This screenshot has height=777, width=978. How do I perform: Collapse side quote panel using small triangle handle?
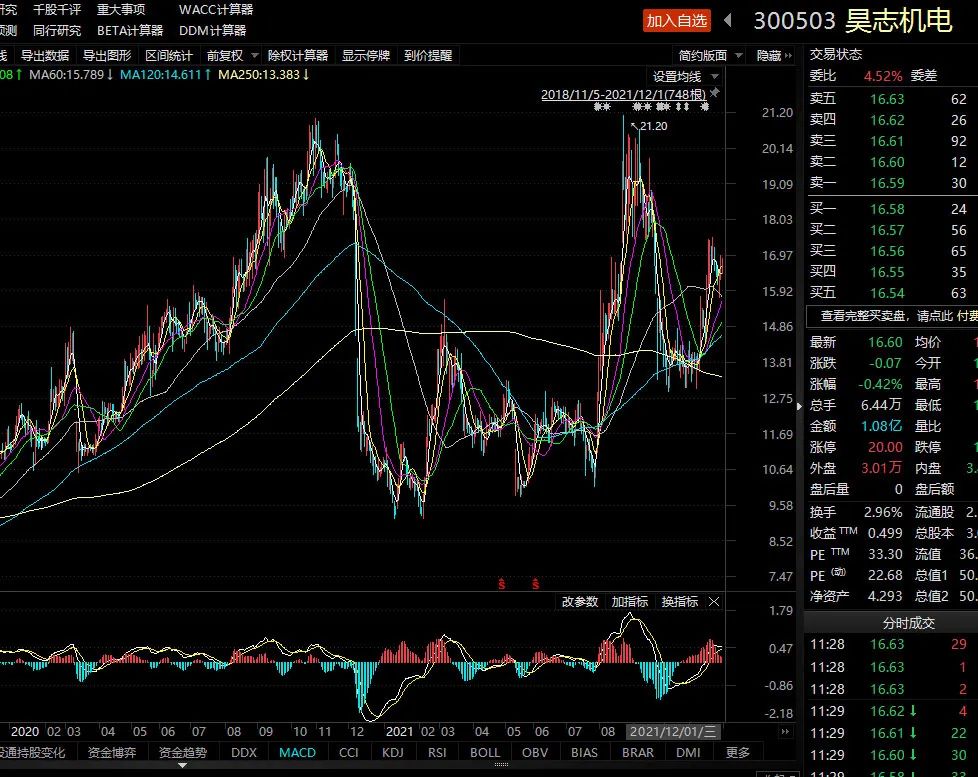coord(799,406)
